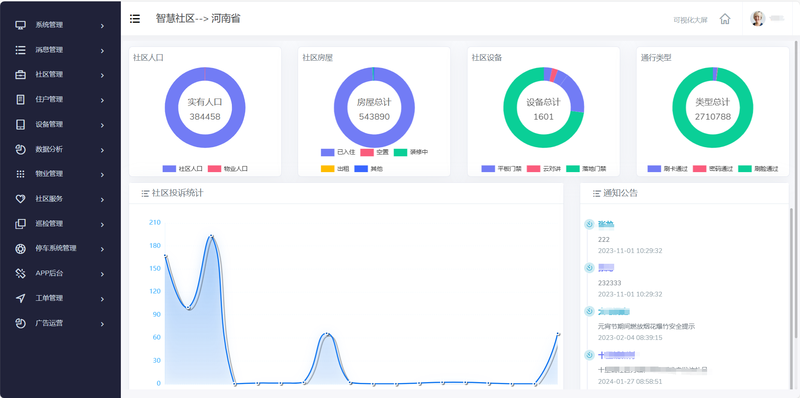This screenshot has height=398, width=800.
Task: Toggle 刷脸通过 legend item in access type chart
Action: 758,168
